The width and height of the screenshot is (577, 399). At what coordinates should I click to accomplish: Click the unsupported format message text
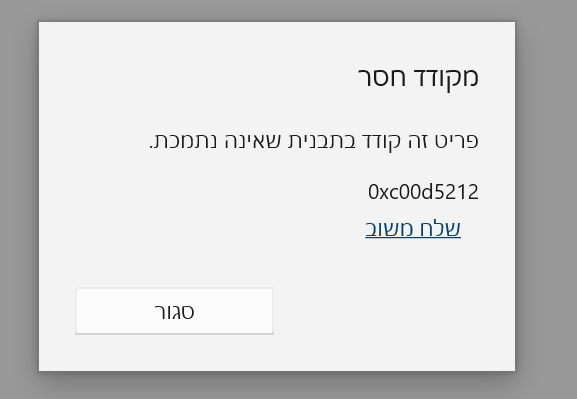[x=314, y=141]
